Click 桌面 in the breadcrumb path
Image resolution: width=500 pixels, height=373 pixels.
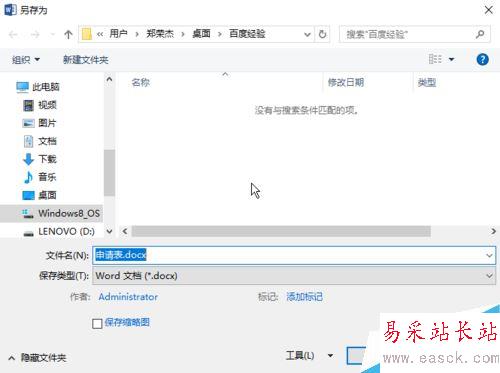pos(201,34)
